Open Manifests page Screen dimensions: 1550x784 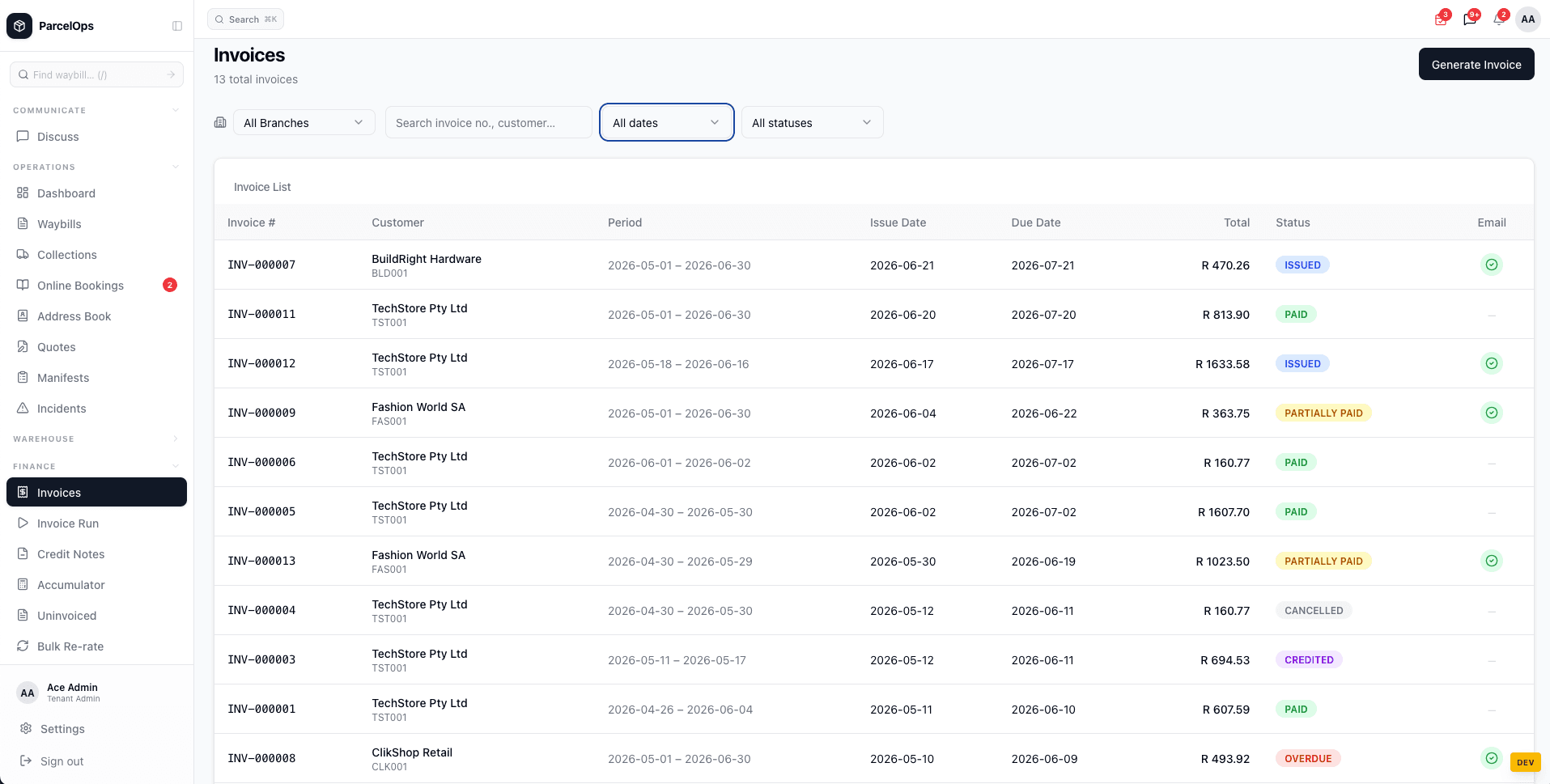(96, 378)
